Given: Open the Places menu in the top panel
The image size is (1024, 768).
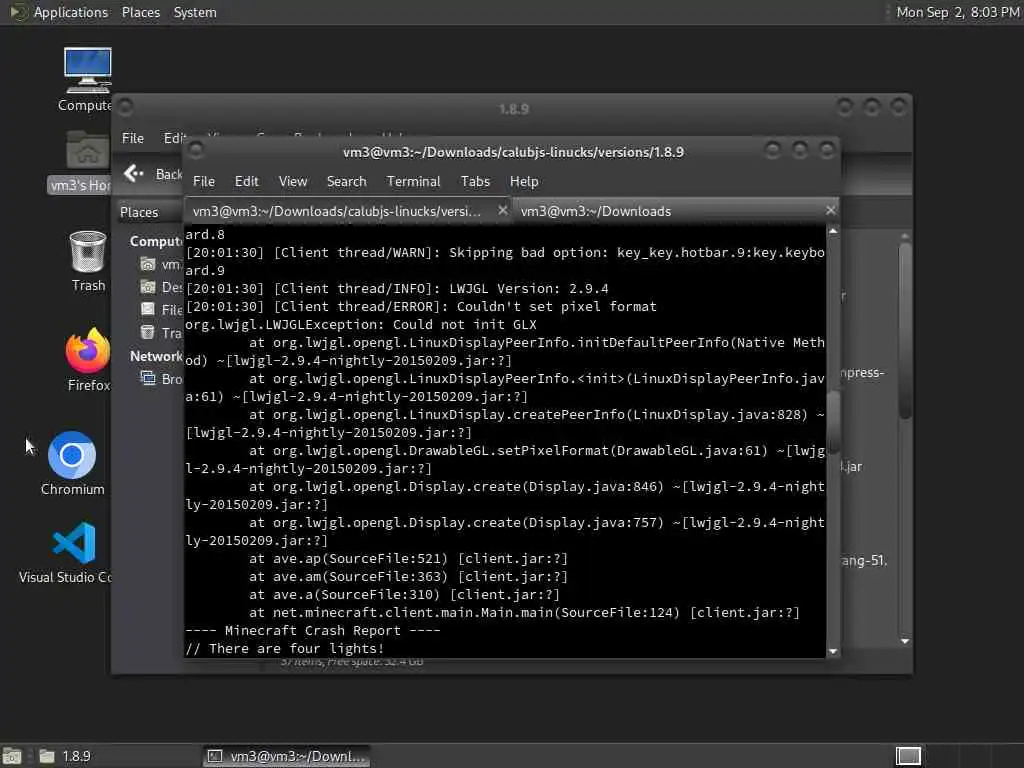Looking at the screenshot, I should pos(140,12).
